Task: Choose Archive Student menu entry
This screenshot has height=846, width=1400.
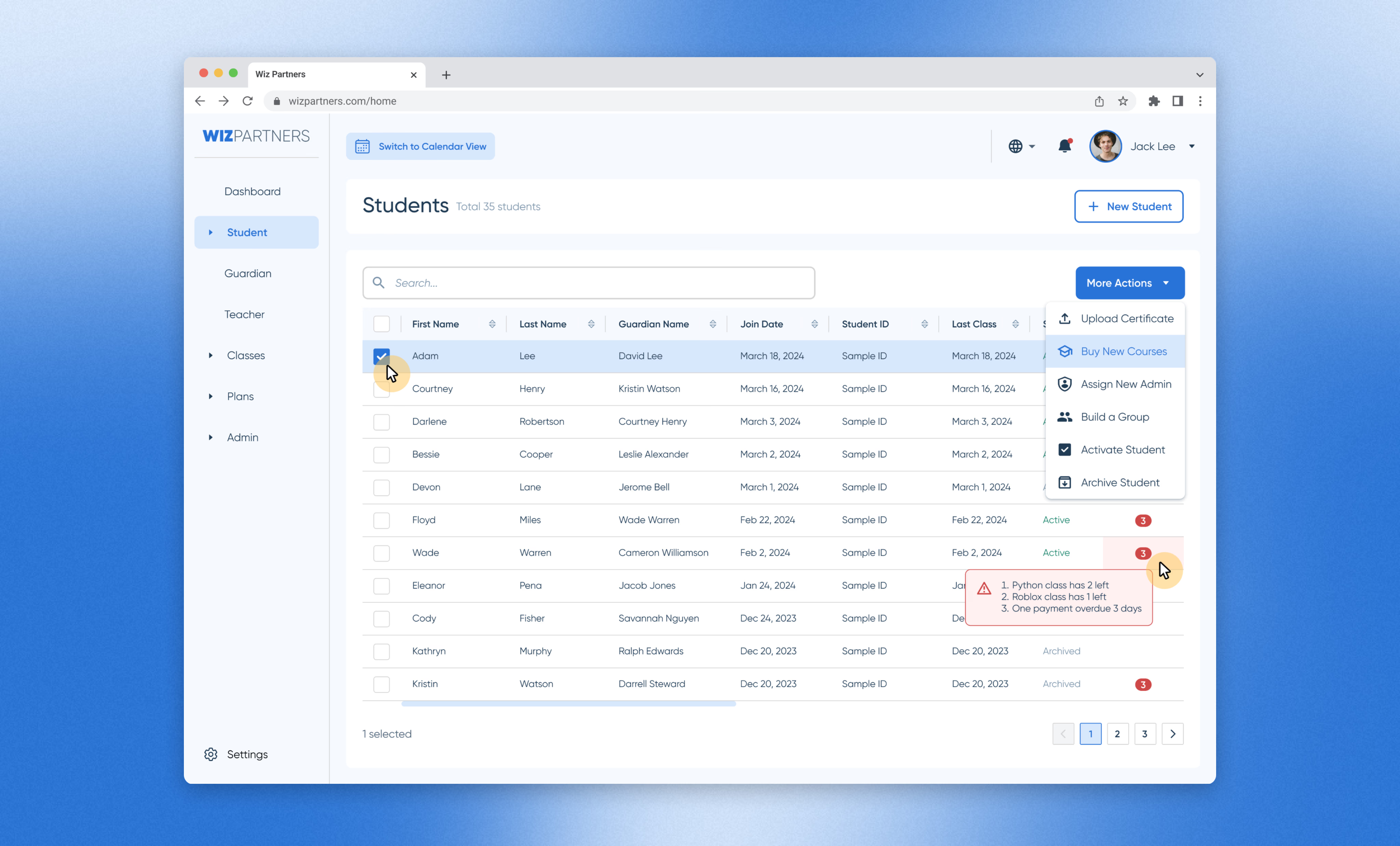Action: [x=1115, y=482]
